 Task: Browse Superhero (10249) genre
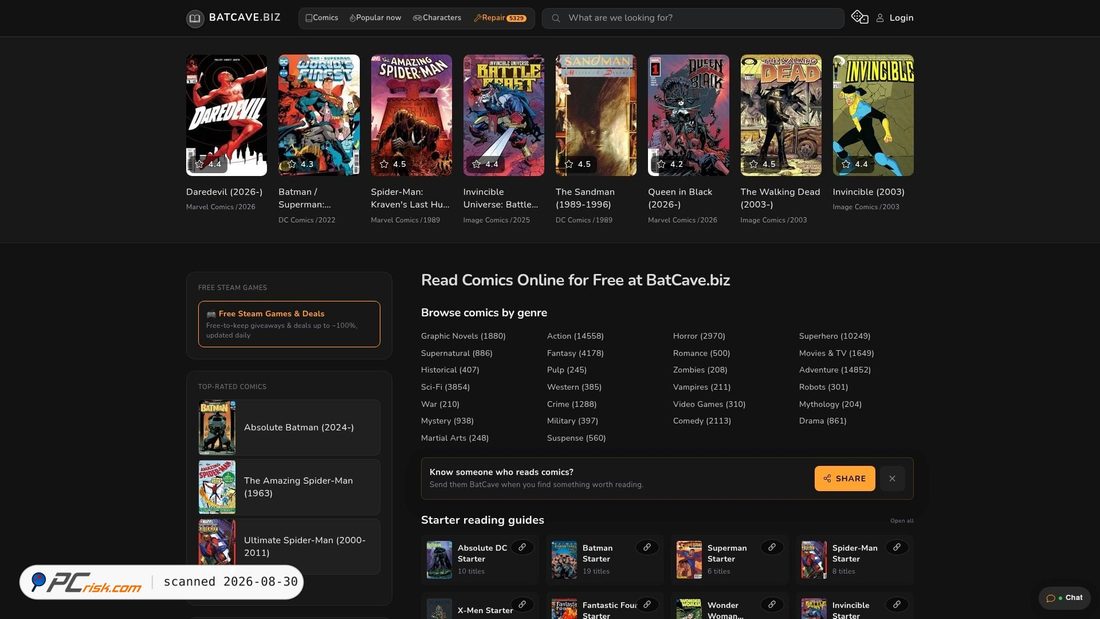[x=834, y=336]
